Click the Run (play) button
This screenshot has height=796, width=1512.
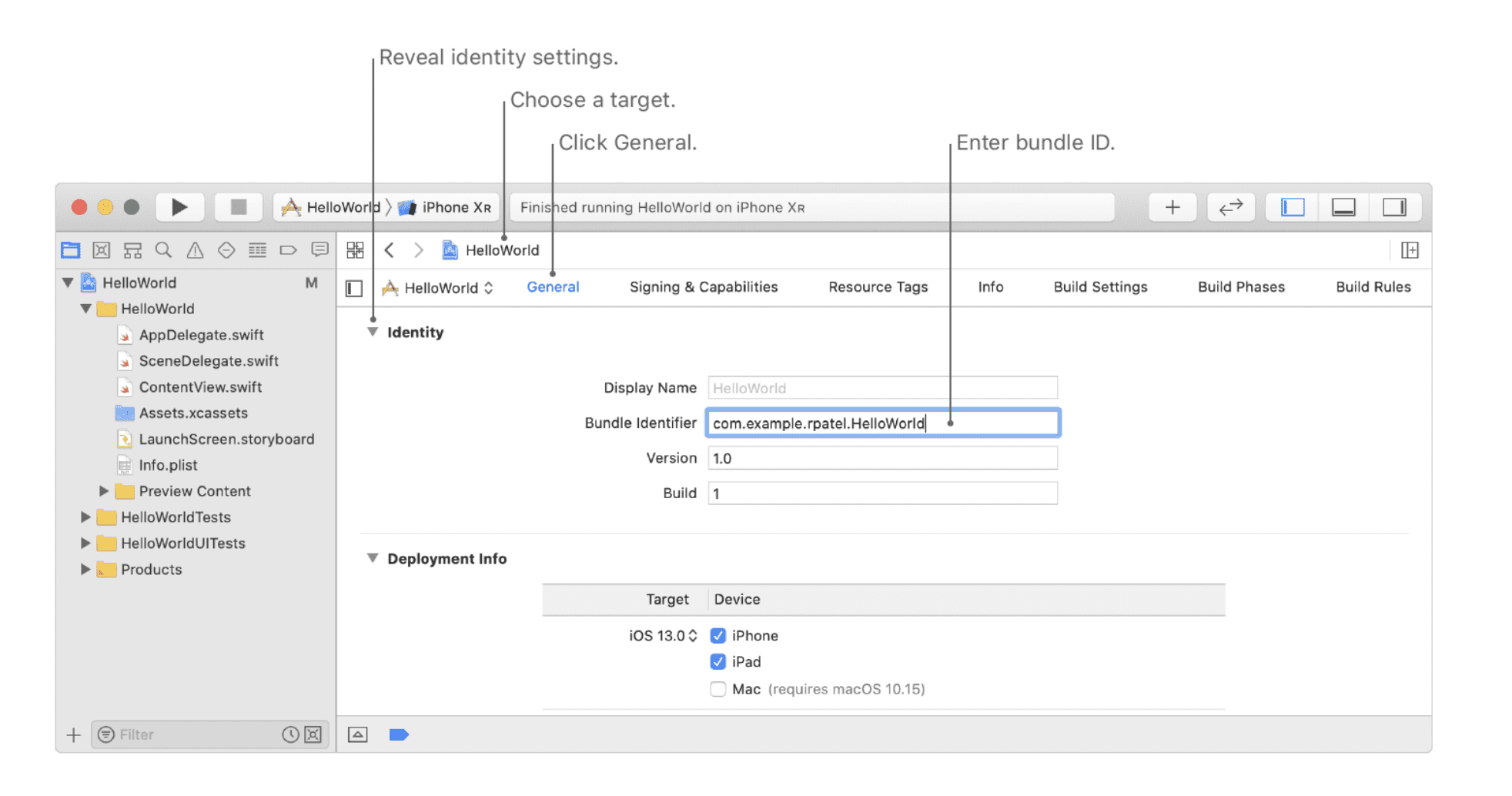pos(179,207)
